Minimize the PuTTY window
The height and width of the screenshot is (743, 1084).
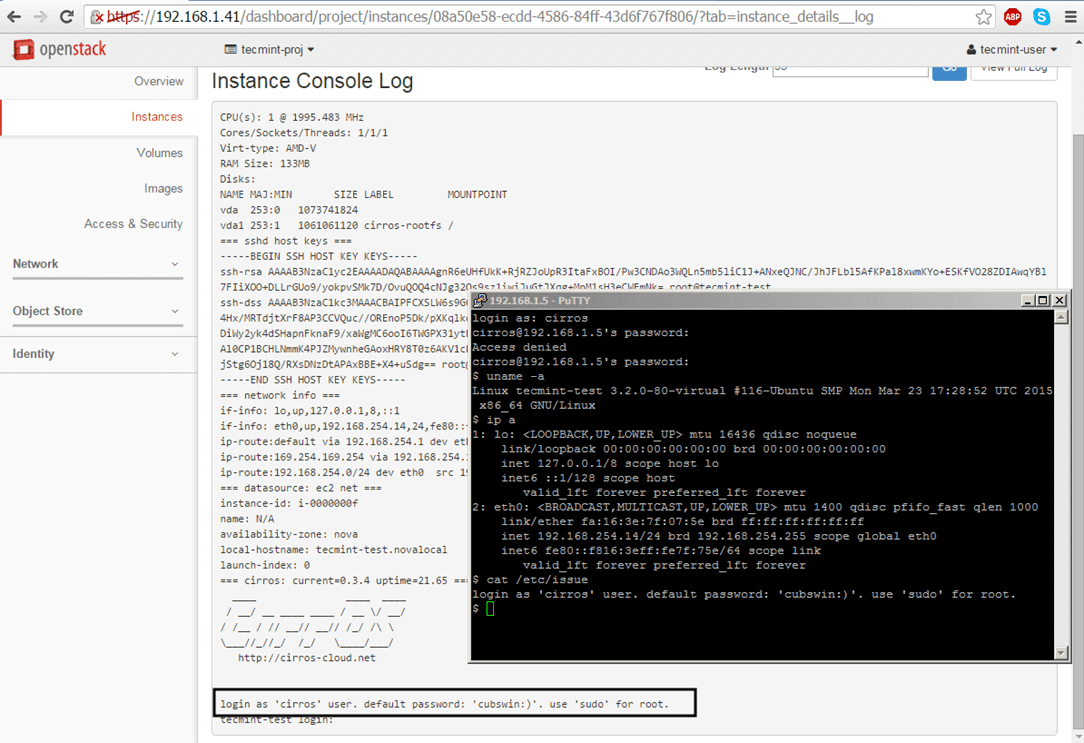[1027, 300]
